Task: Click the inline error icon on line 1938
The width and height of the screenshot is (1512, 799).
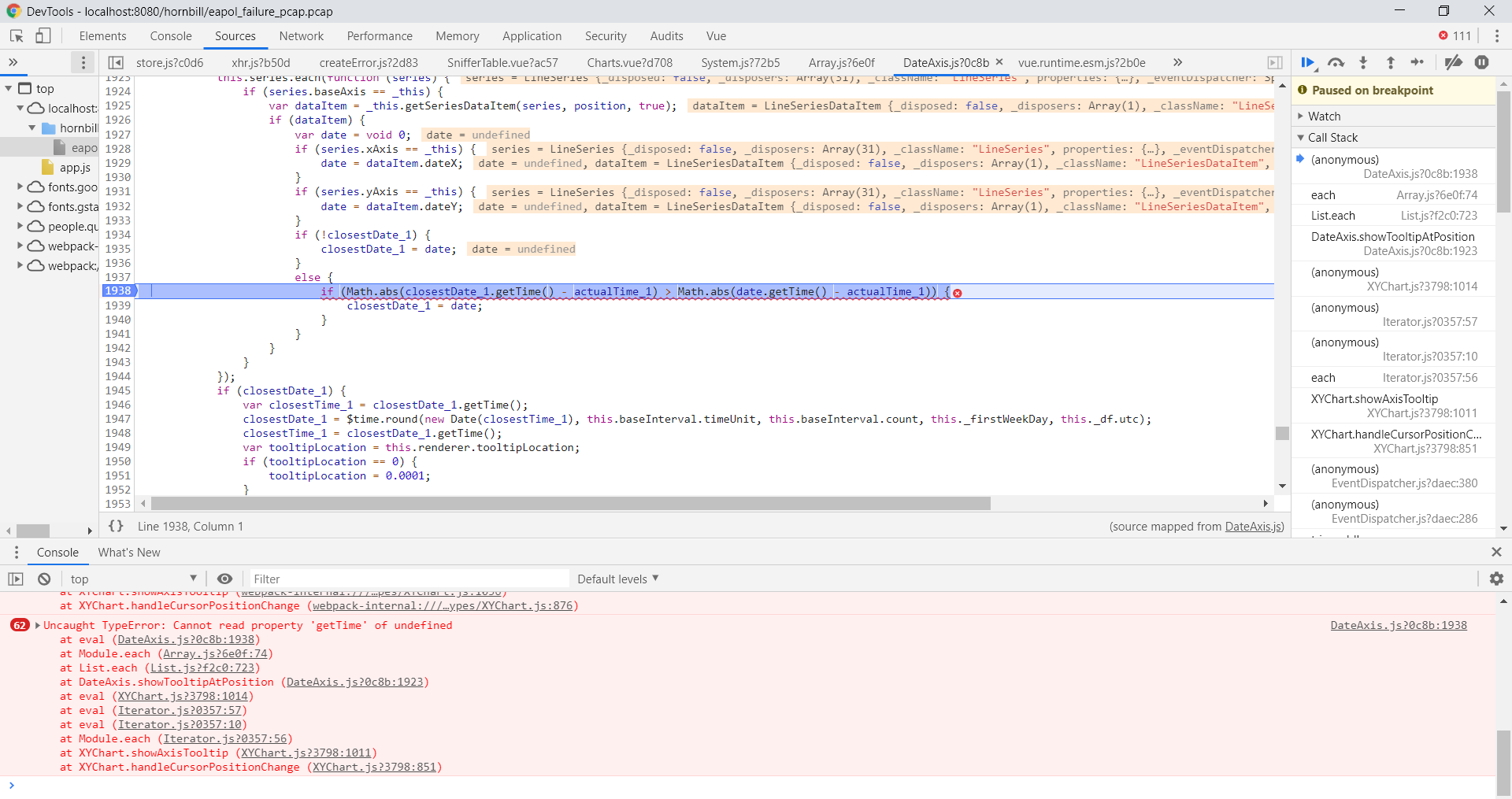Action: (958, 293)
